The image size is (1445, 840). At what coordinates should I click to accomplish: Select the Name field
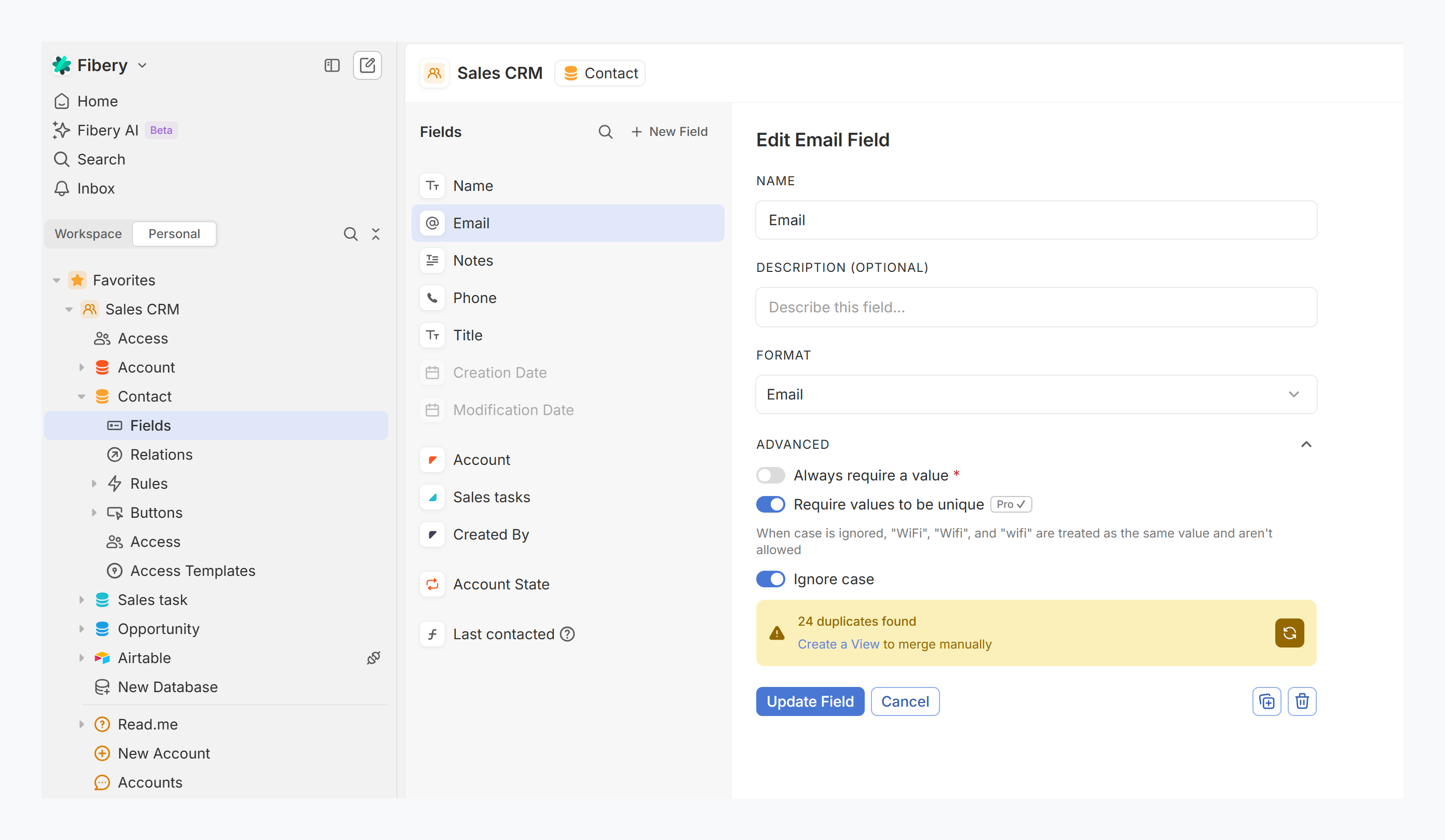(568, 186)
